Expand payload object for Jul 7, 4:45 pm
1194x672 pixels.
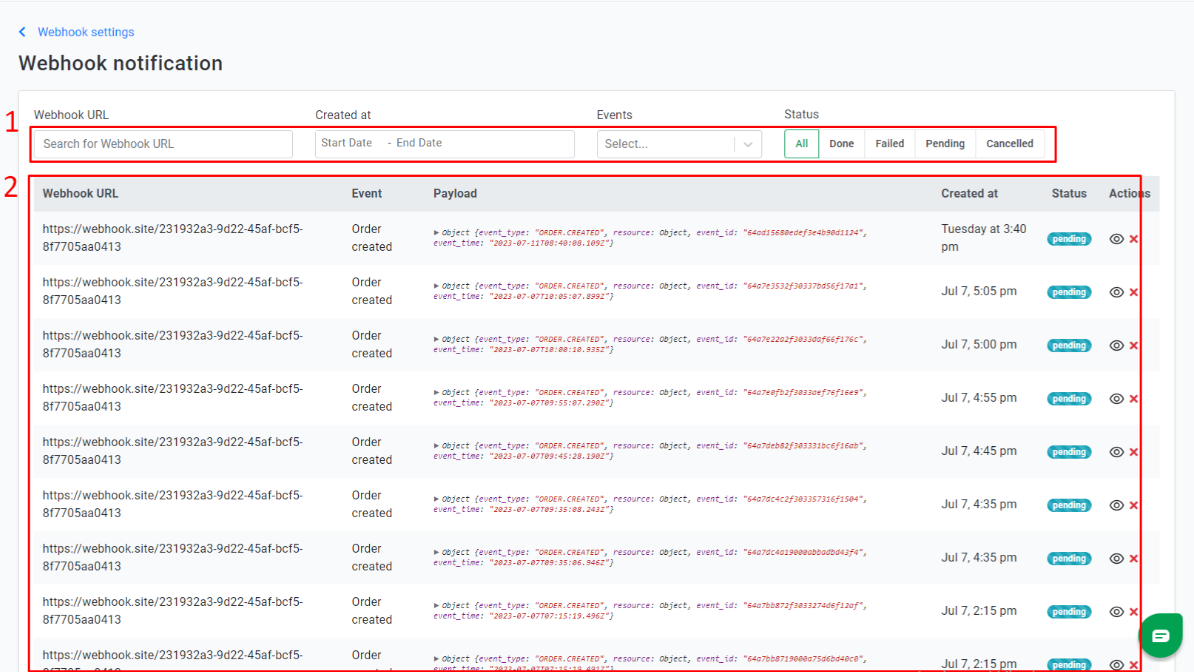pyautogui.click(x=436, y=446)
